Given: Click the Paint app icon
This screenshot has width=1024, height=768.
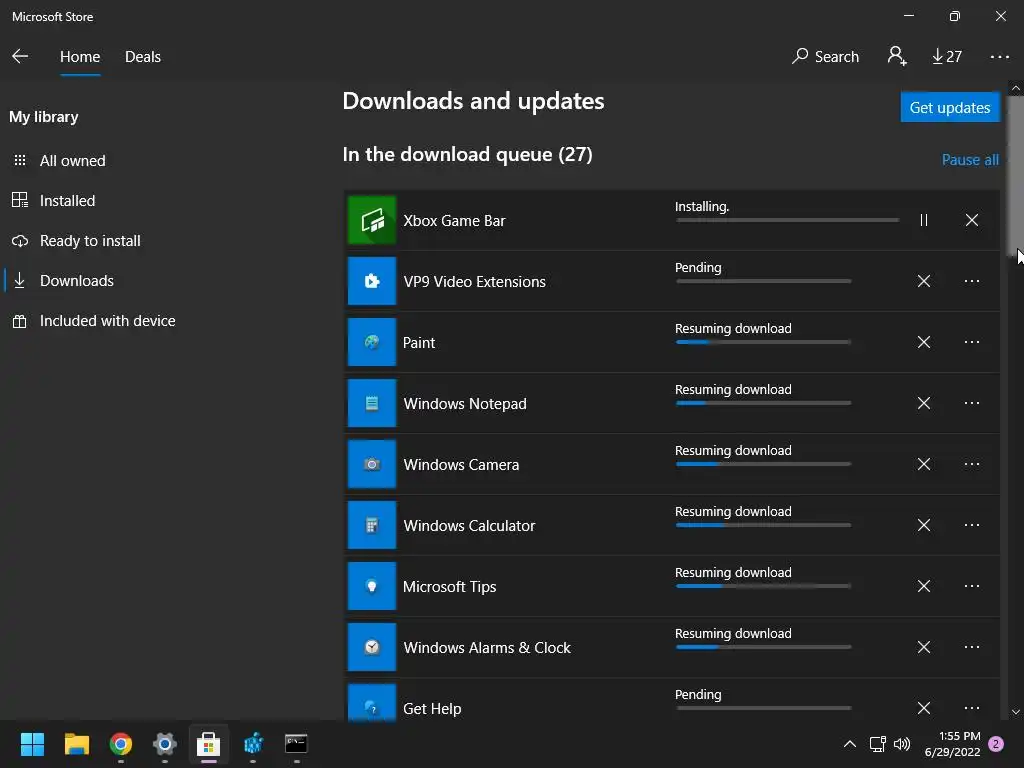Looking at the screenshot, I should [x=372, y=342].
